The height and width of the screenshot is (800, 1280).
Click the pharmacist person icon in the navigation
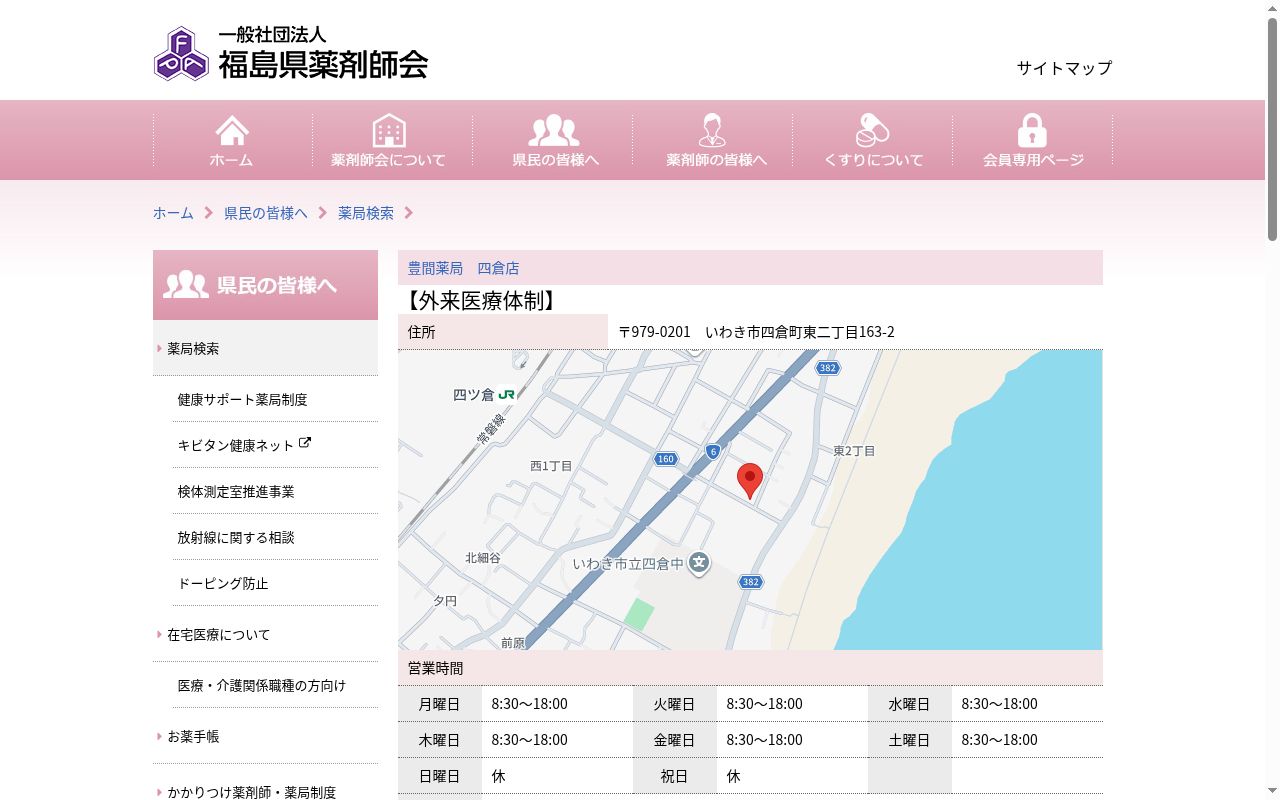tap(712, 130)
